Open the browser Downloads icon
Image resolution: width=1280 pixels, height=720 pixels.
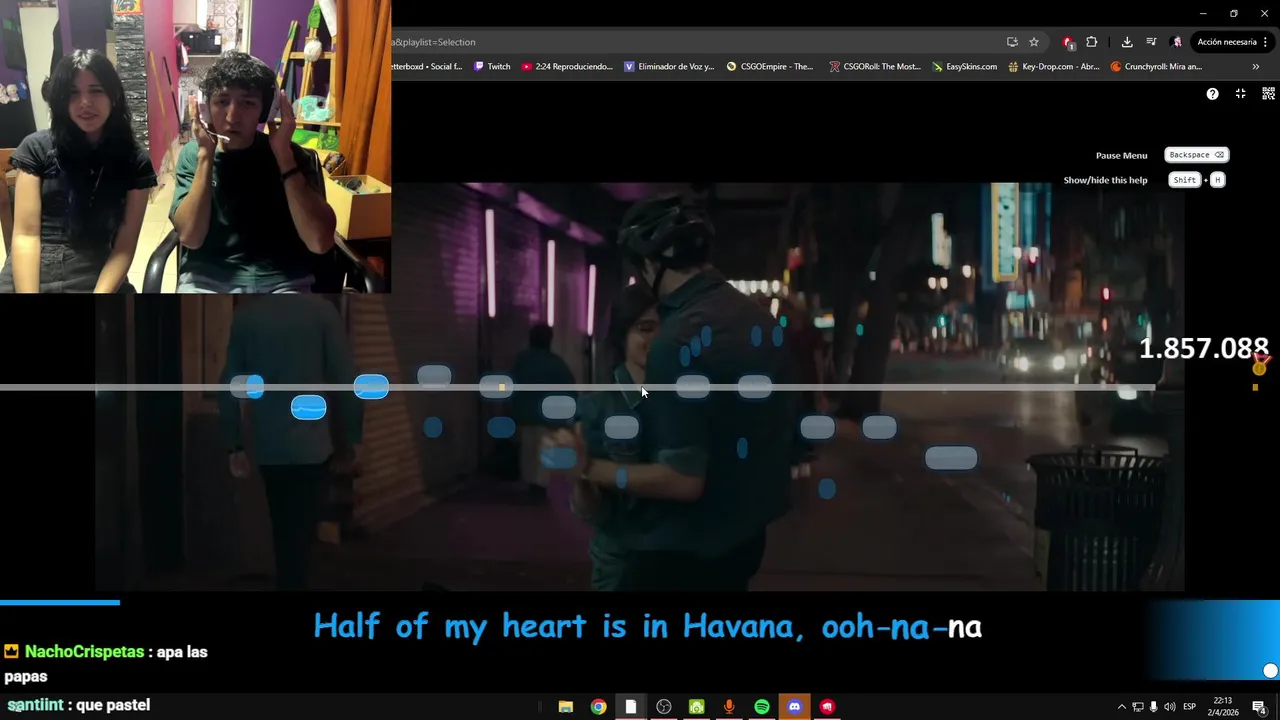[x=1127, y=42]
